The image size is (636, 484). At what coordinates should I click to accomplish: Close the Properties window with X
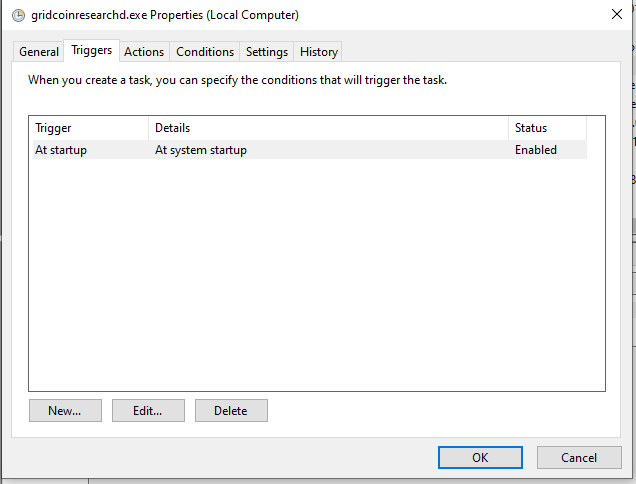click(617, 14)
